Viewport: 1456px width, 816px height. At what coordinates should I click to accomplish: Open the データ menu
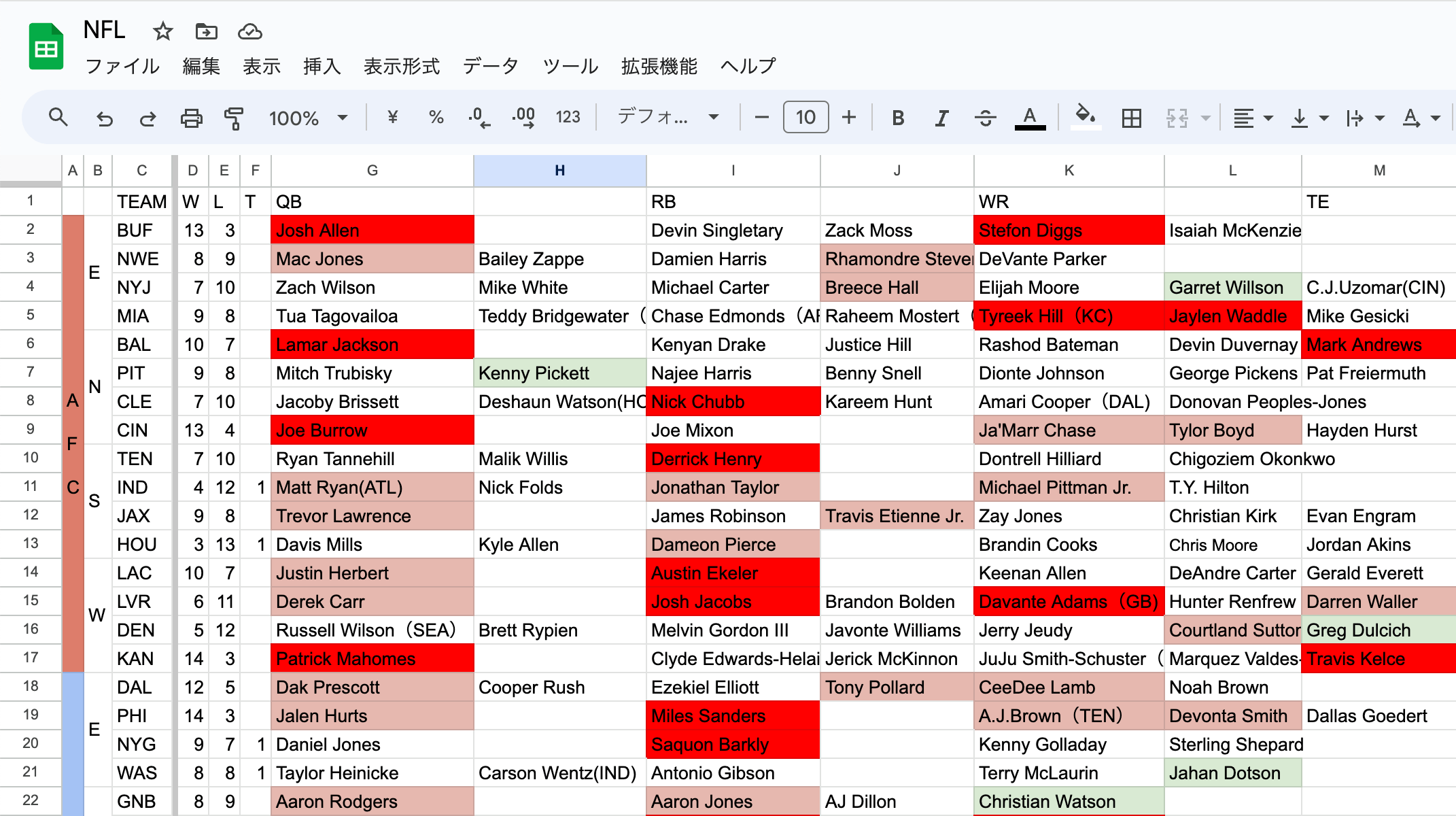point(491,66)
